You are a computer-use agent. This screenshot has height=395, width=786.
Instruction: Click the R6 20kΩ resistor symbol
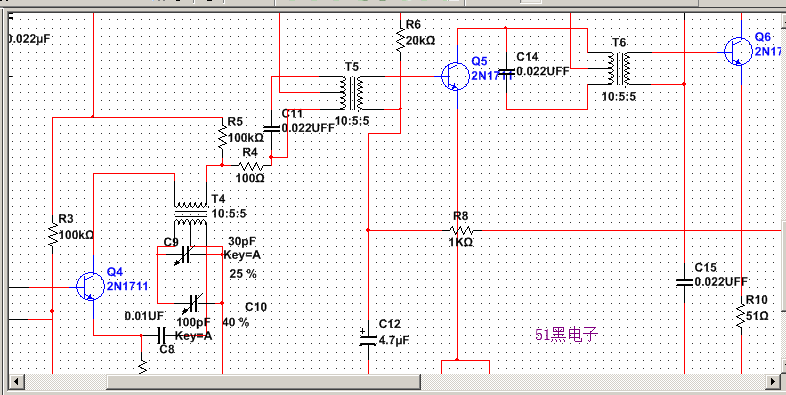click(x=400, y=40)
